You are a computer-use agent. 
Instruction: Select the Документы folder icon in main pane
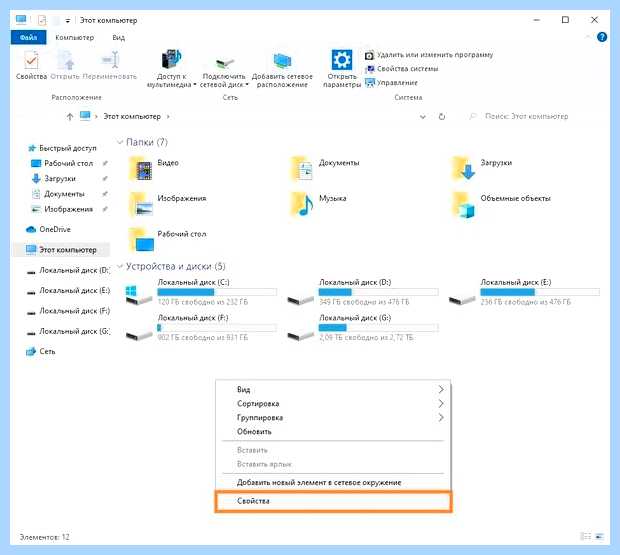[x=302, y=169]
